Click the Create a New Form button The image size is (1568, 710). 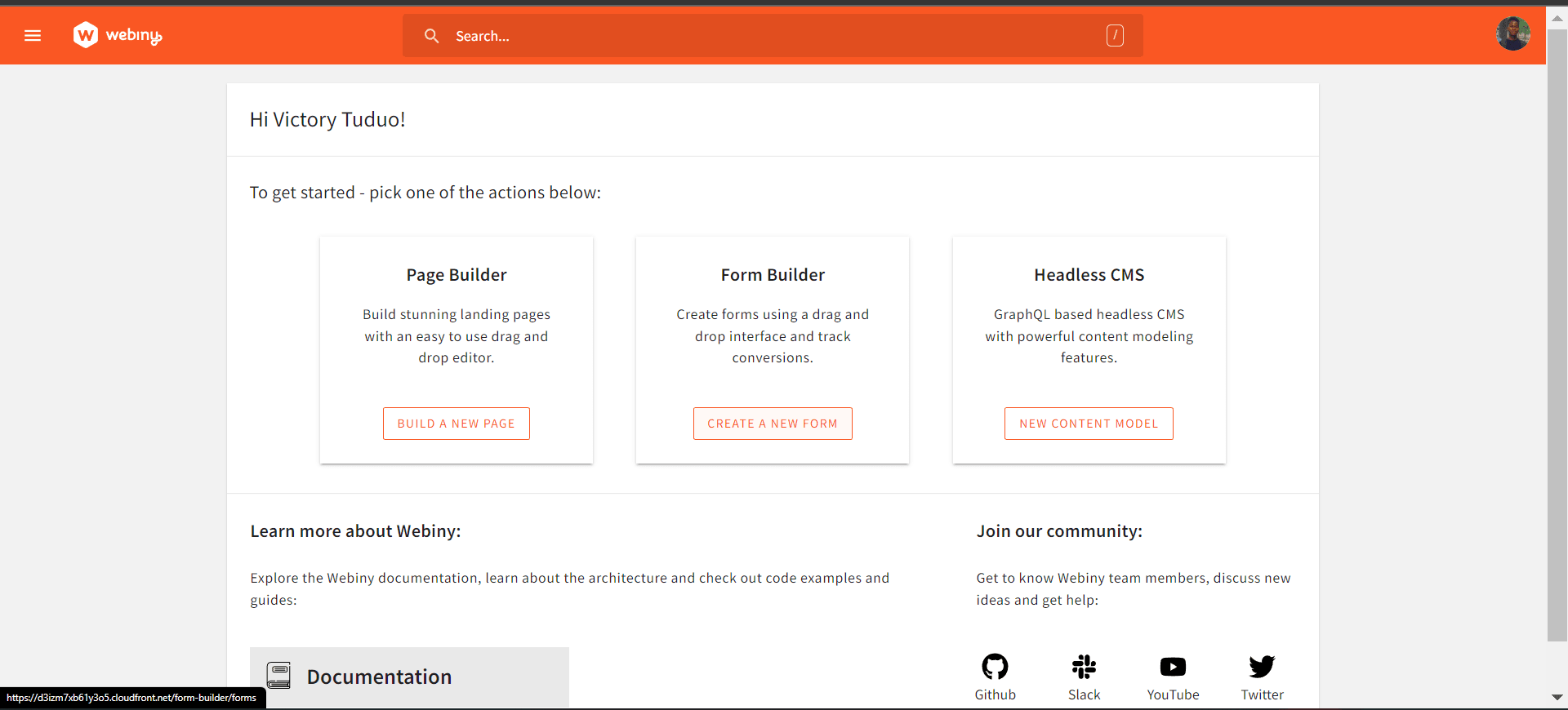click(x=773, y=424)
